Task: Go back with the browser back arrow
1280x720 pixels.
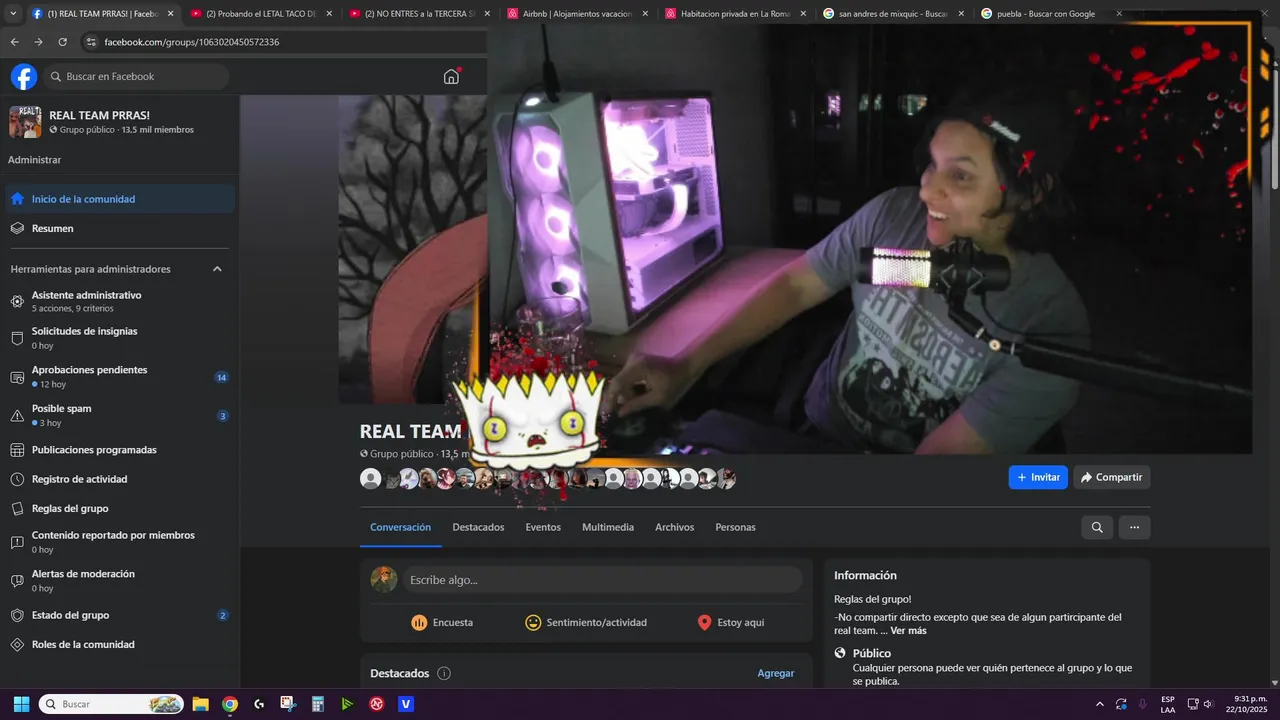Action: click(x=14, y=42)
